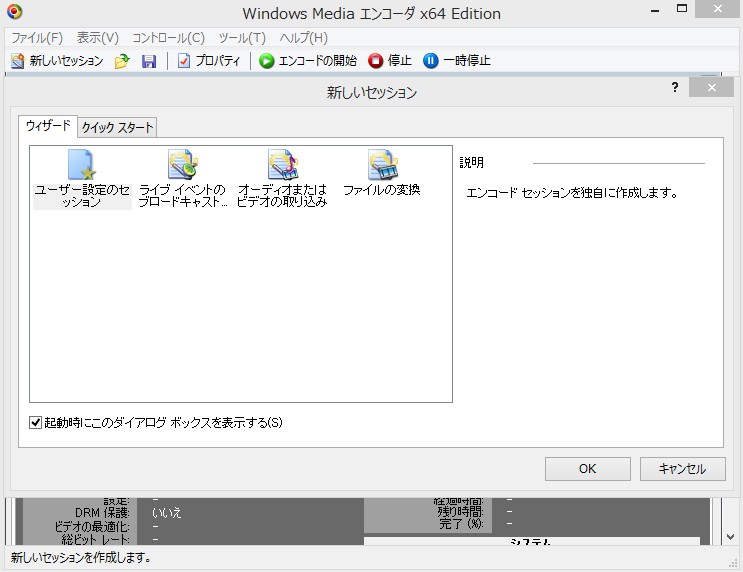Click the description text エンコード セッションを独自に作成します。
The width and height of the screenshot is (743, 572).
pyautogui.click(x=572, y=193)
